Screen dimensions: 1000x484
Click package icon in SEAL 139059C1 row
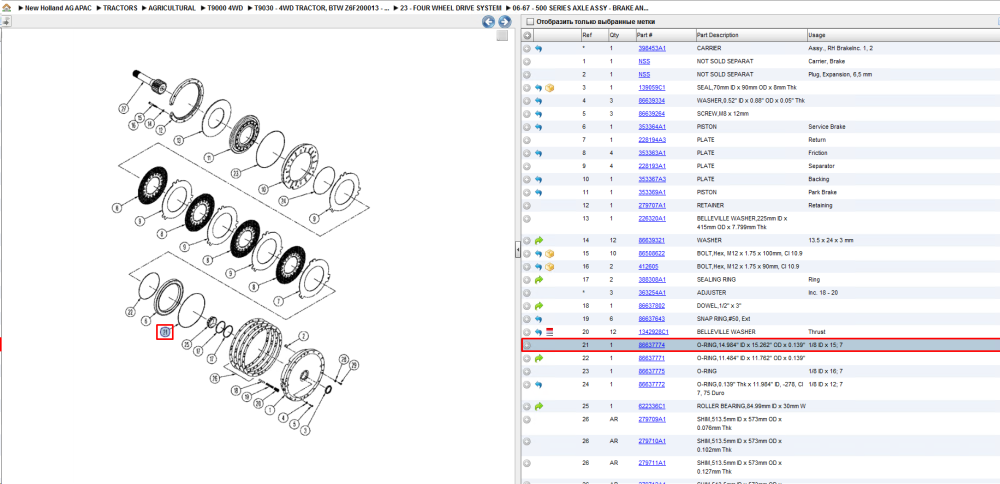point(550,87)
